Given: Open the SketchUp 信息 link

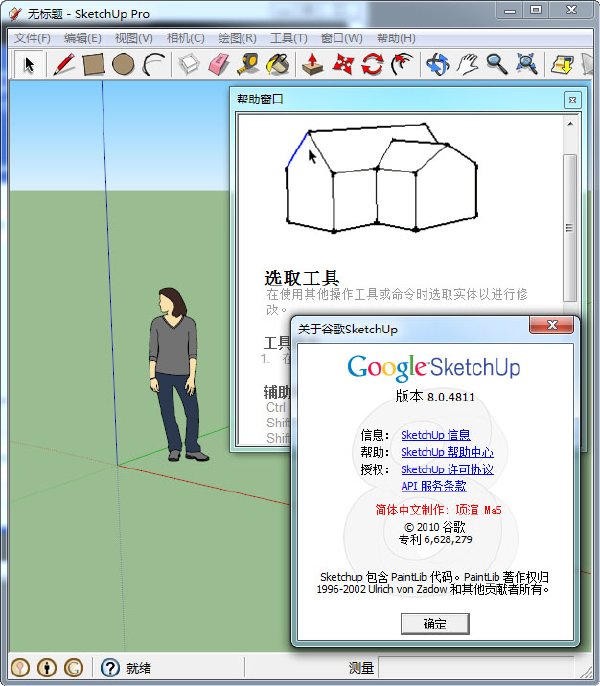Looking at the screenshot, I should point(436,435).
